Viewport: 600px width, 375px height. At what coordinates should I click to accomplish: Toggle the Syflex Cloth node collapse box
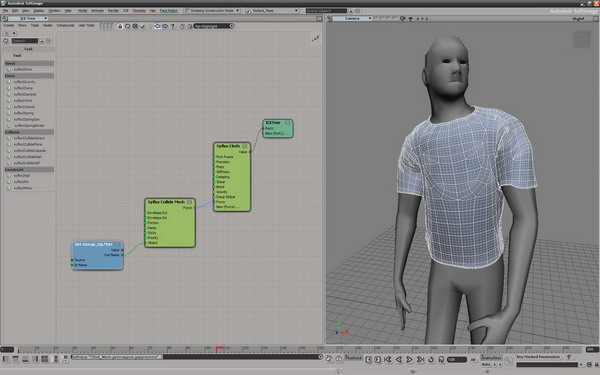[x=245, y=146]
